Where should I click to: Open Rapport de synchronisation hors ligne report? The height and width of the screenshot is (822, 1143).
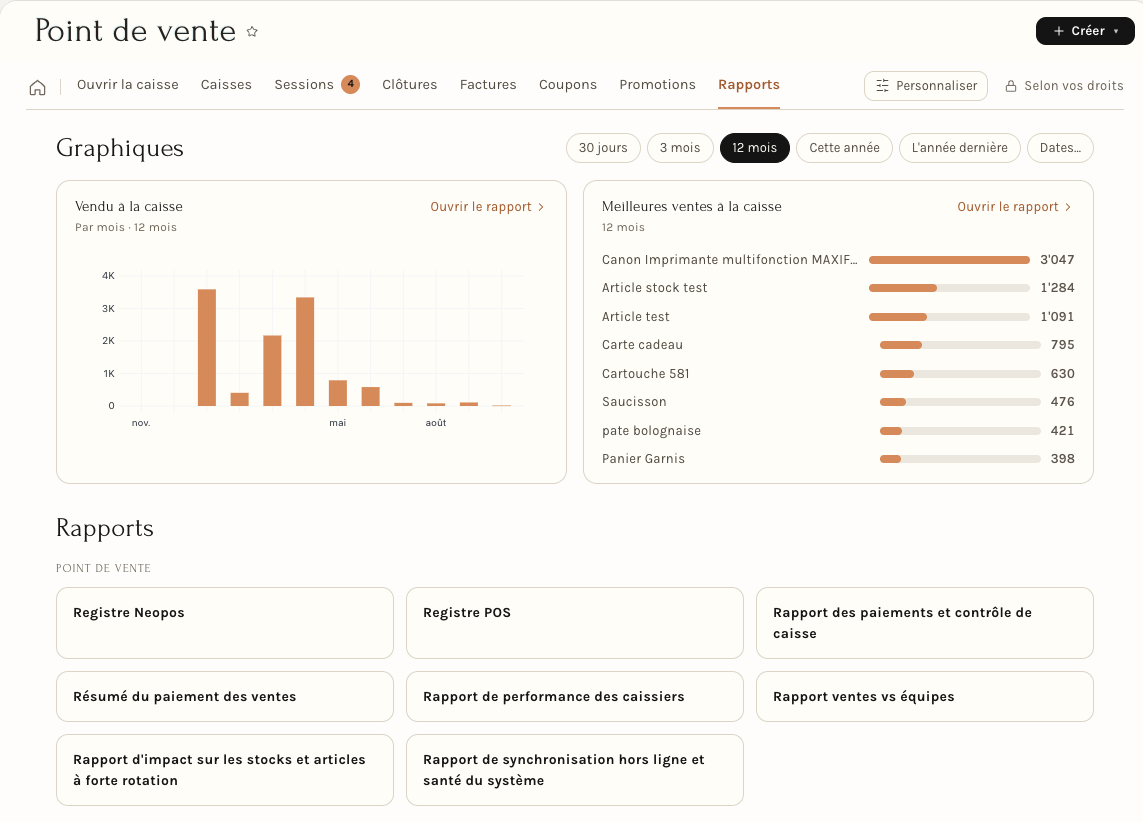(574, 770)
